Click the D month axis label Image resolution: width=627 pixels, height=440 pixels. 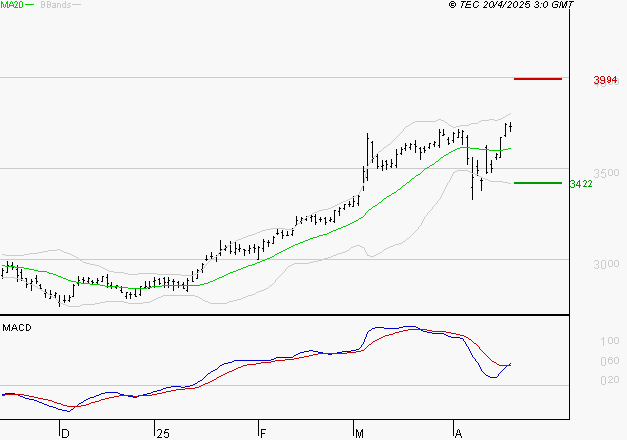65,433
